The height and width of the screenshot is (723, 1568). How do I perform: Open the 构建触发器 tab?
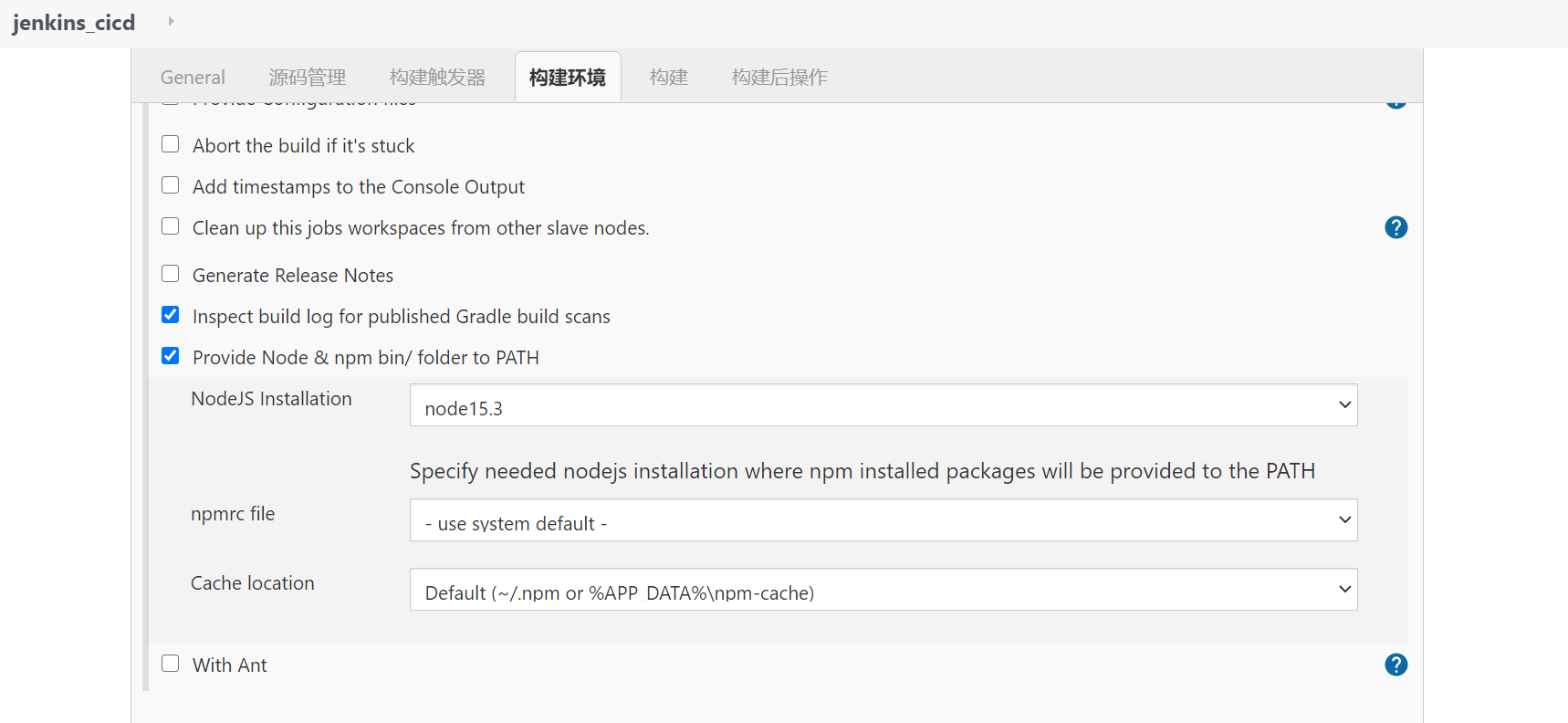click(x=438, y=78)
